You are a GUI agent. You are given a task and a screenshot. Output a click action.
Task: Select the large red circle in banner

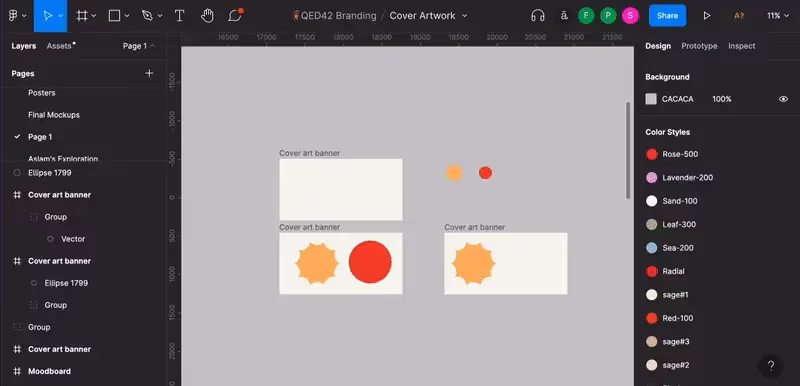point(370,262)
